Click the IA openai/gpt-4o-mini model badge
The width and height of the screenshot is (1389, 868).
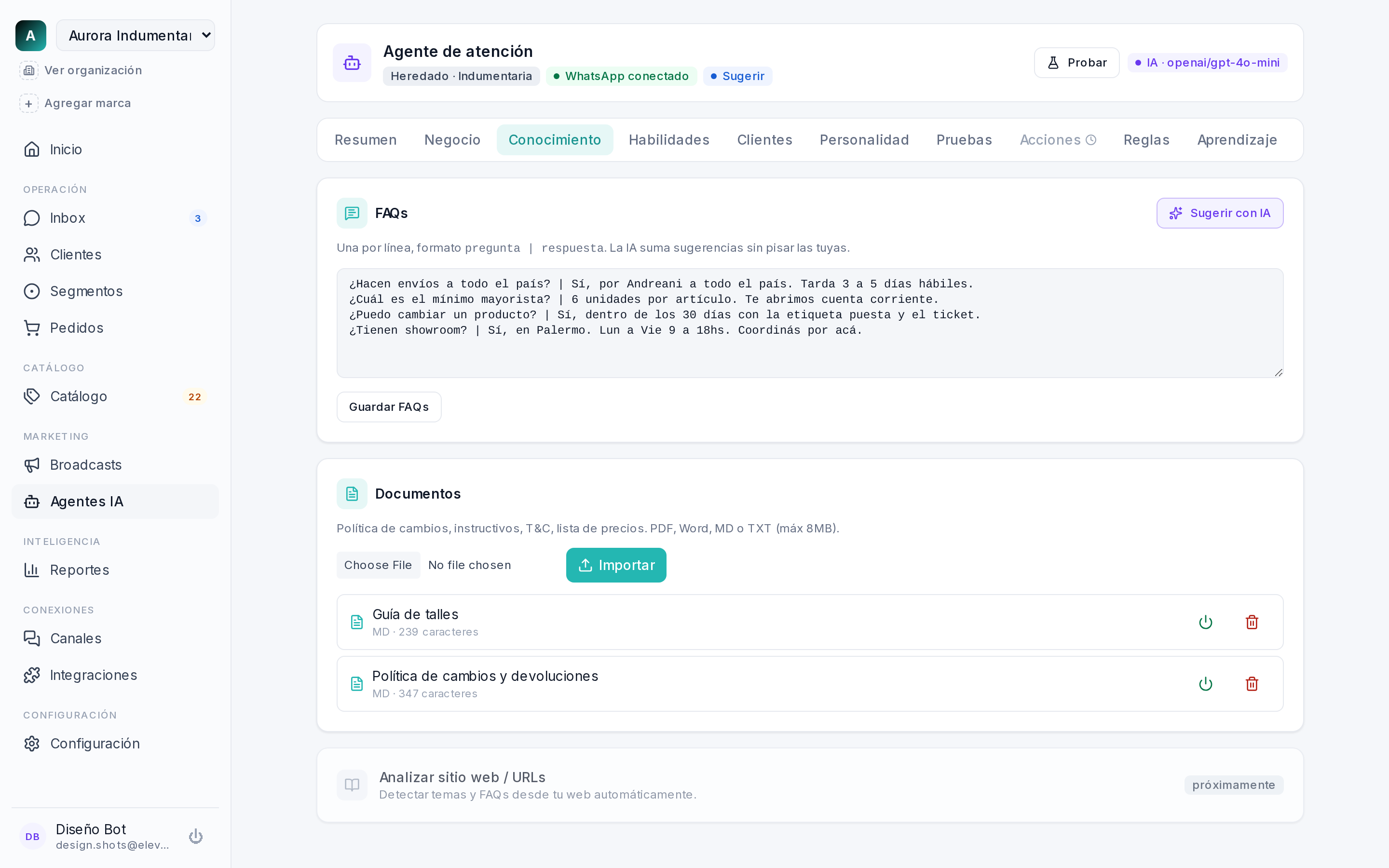(x=1207, y=63)
